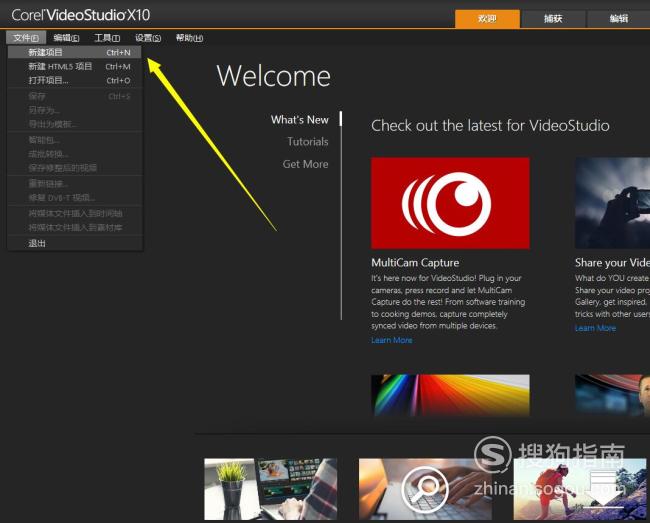Viewport: 650px width, 523px height.
Task: Select the Tutorials section
Action: point(308,142)
